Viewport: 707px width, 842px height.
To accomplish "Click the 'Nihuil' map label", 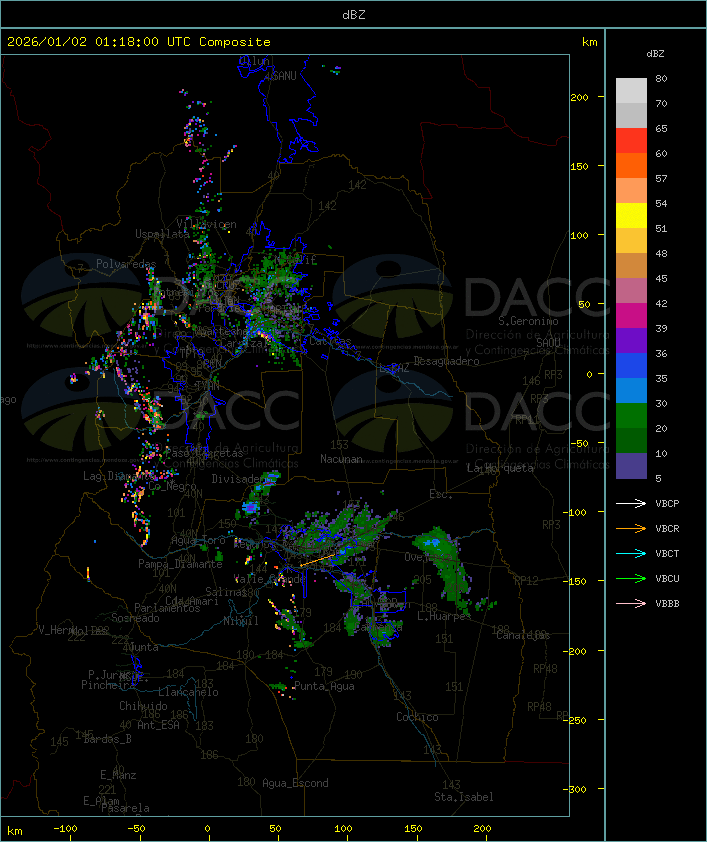I will coord(241,621).
